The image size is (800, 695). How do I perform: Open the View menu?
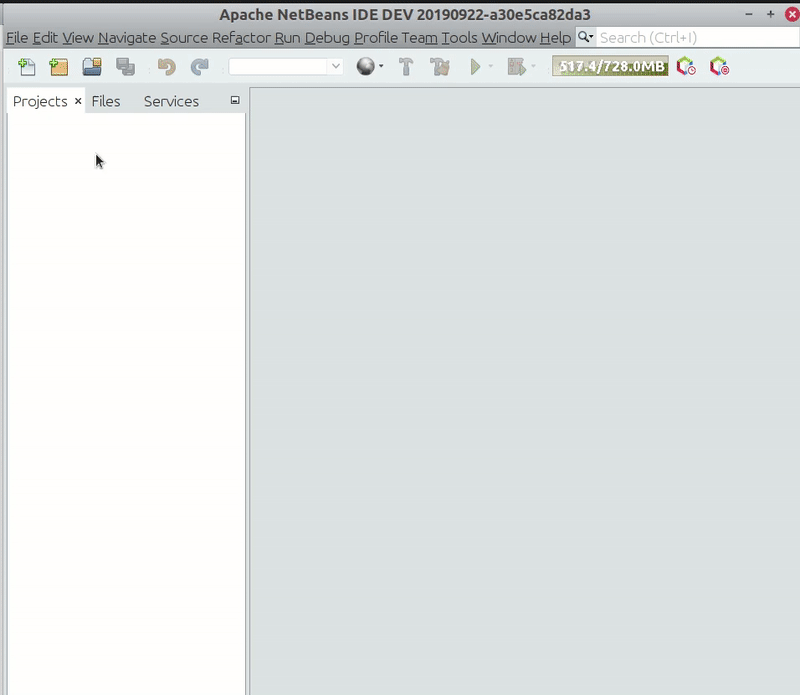coord(78,38)
